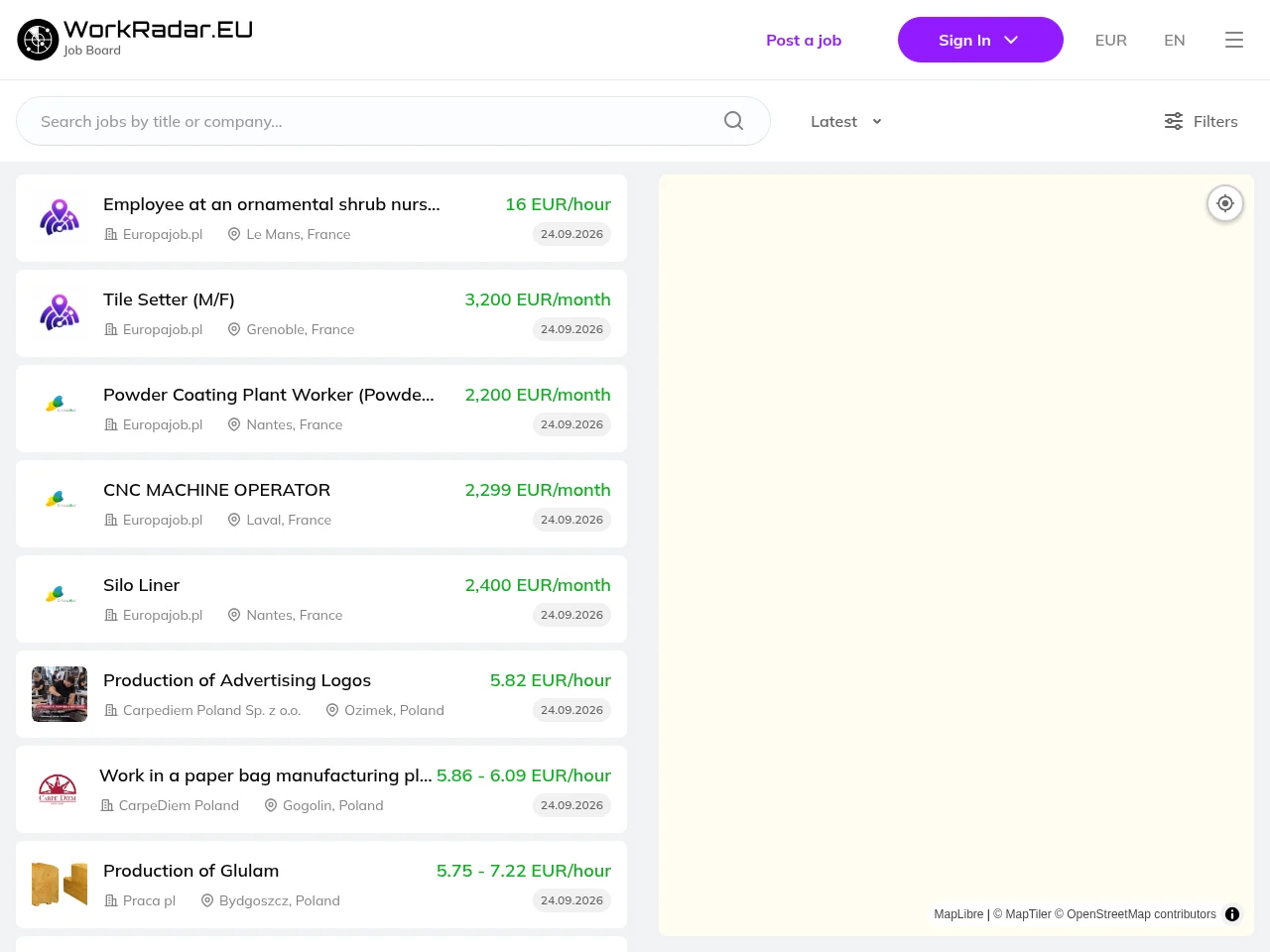Viewport: 1270px width, 952px height.
Task: Click Le Mans, France location
Action: pos(298,234)
